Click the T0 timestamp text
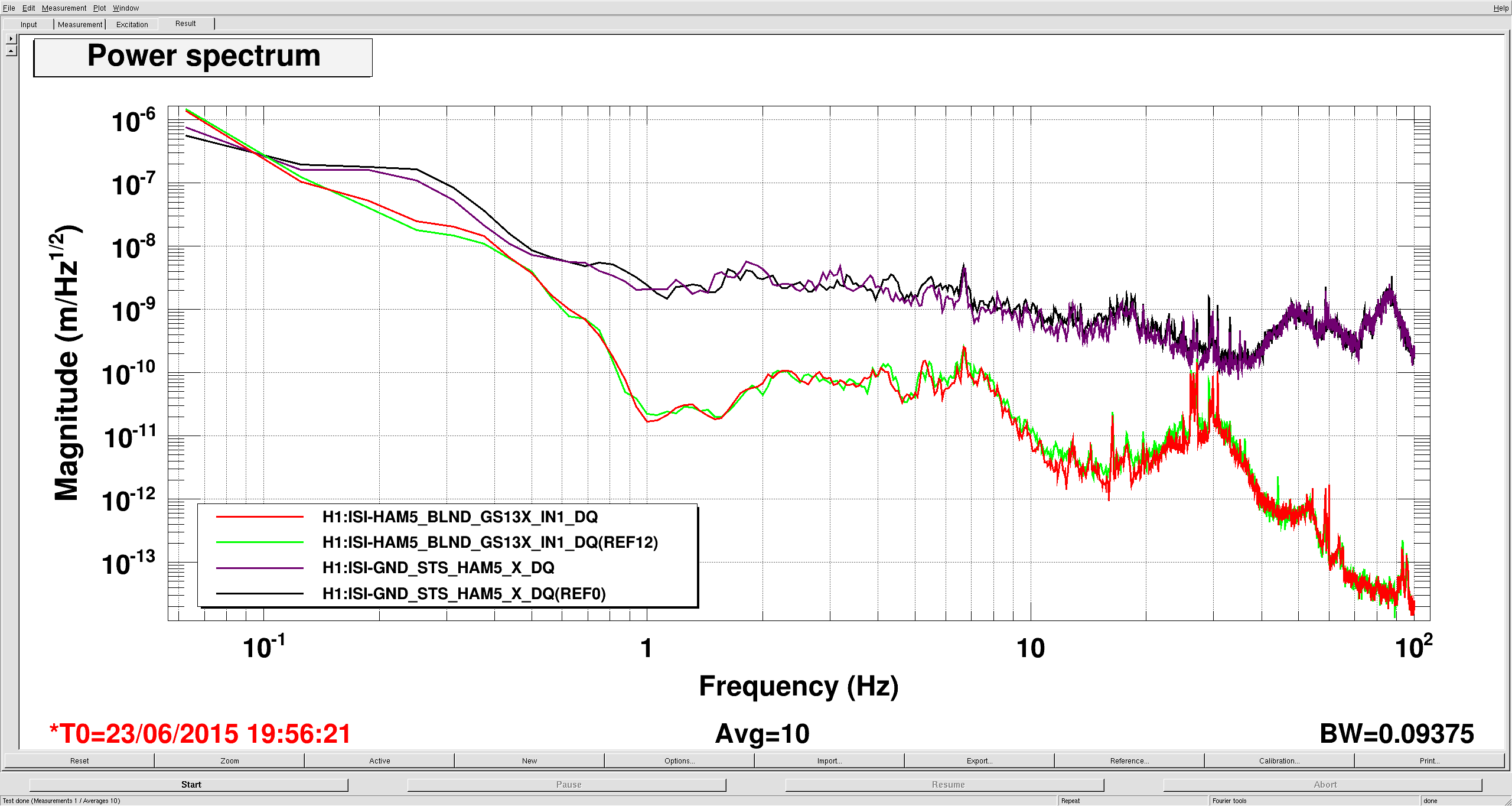1512x806 pixels. 200,734
